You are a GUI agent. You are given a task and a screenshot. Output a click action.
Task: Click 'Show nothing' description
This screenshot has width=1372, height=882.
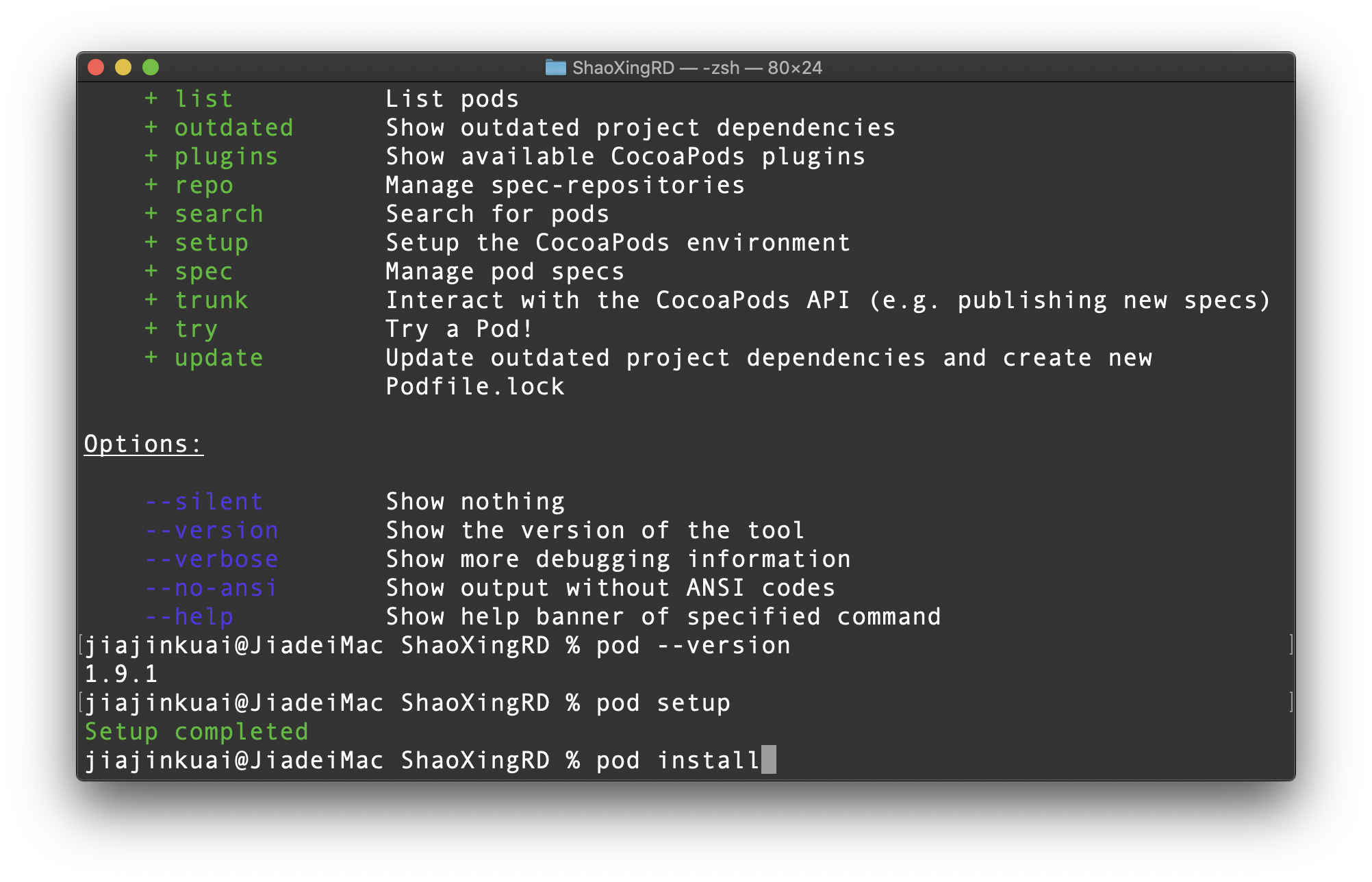pyautogui.click(x=475, y=502)
